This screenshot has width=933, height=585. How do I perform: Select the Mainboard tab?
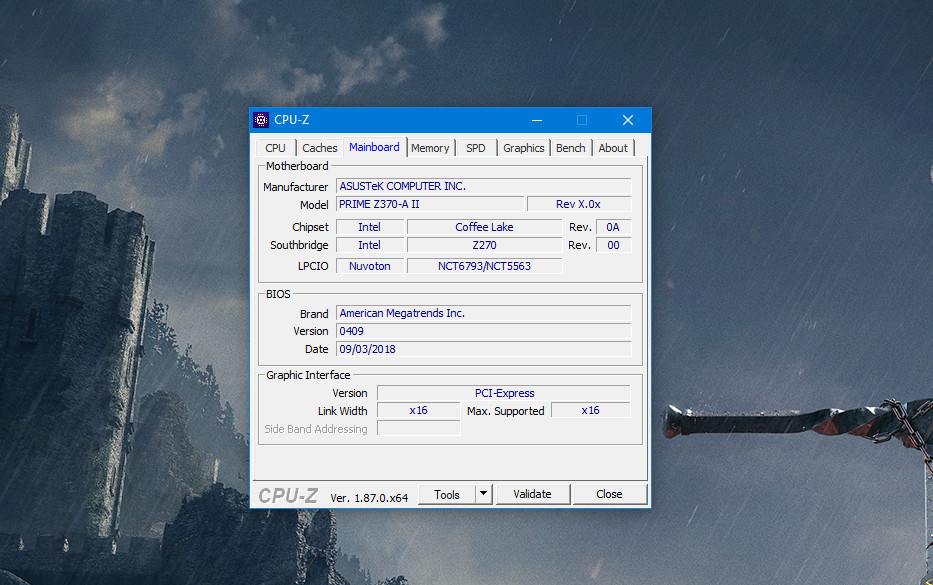click(374, 147)
